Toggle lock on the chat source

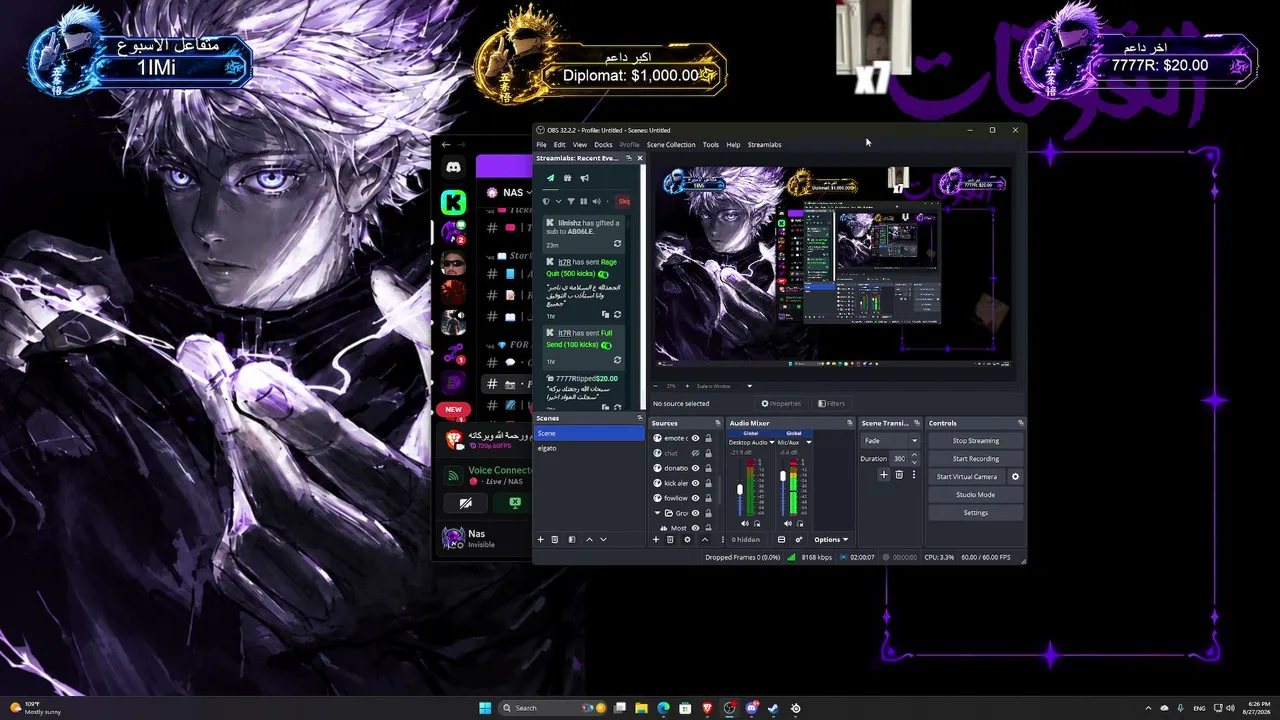point(708,453)
